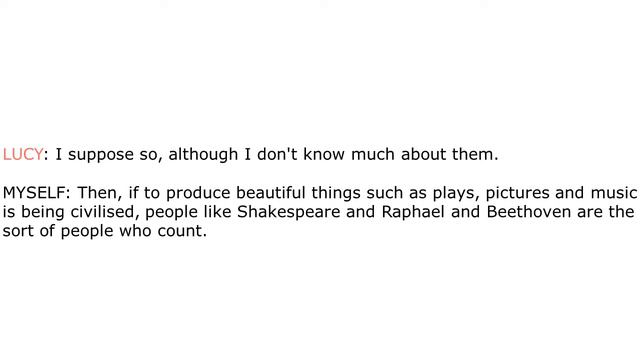Click the word don't in Lucy's line
640x360 pixels.
pos(277,154)
